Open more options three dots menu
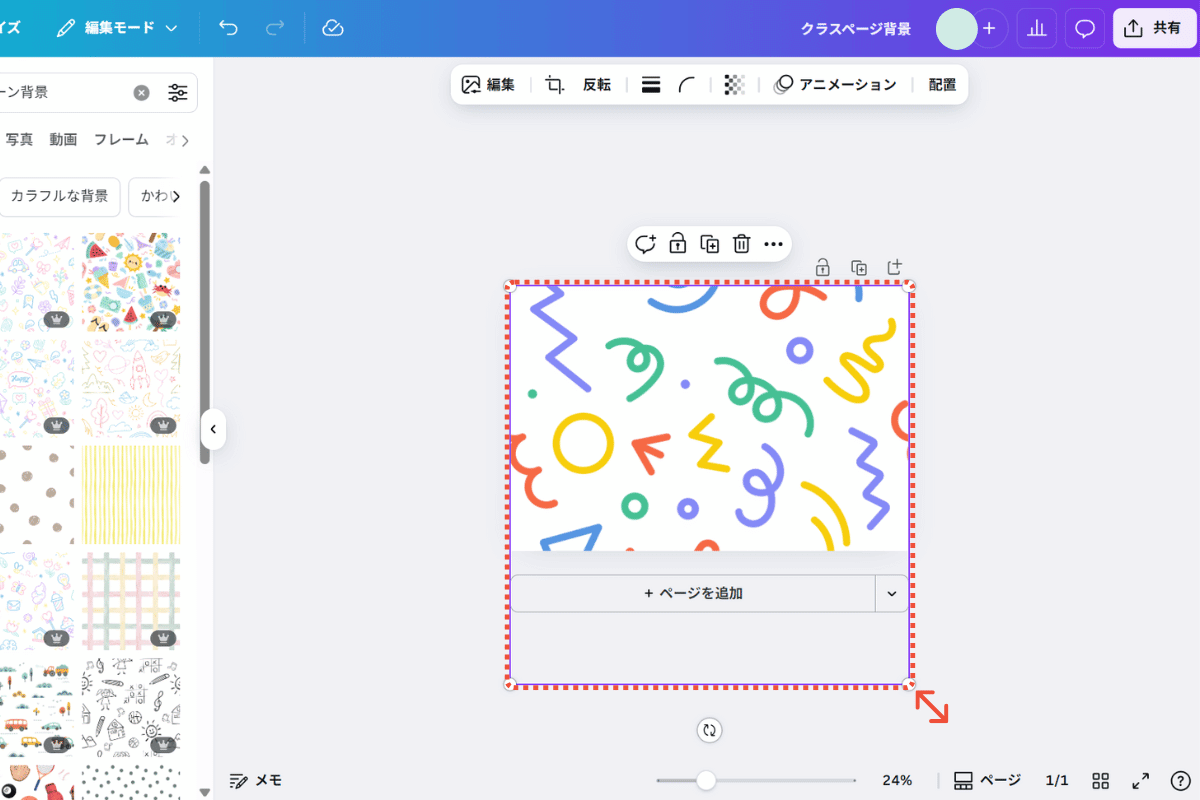This screenshot has height=800, width=1200. tap(773, 243)
